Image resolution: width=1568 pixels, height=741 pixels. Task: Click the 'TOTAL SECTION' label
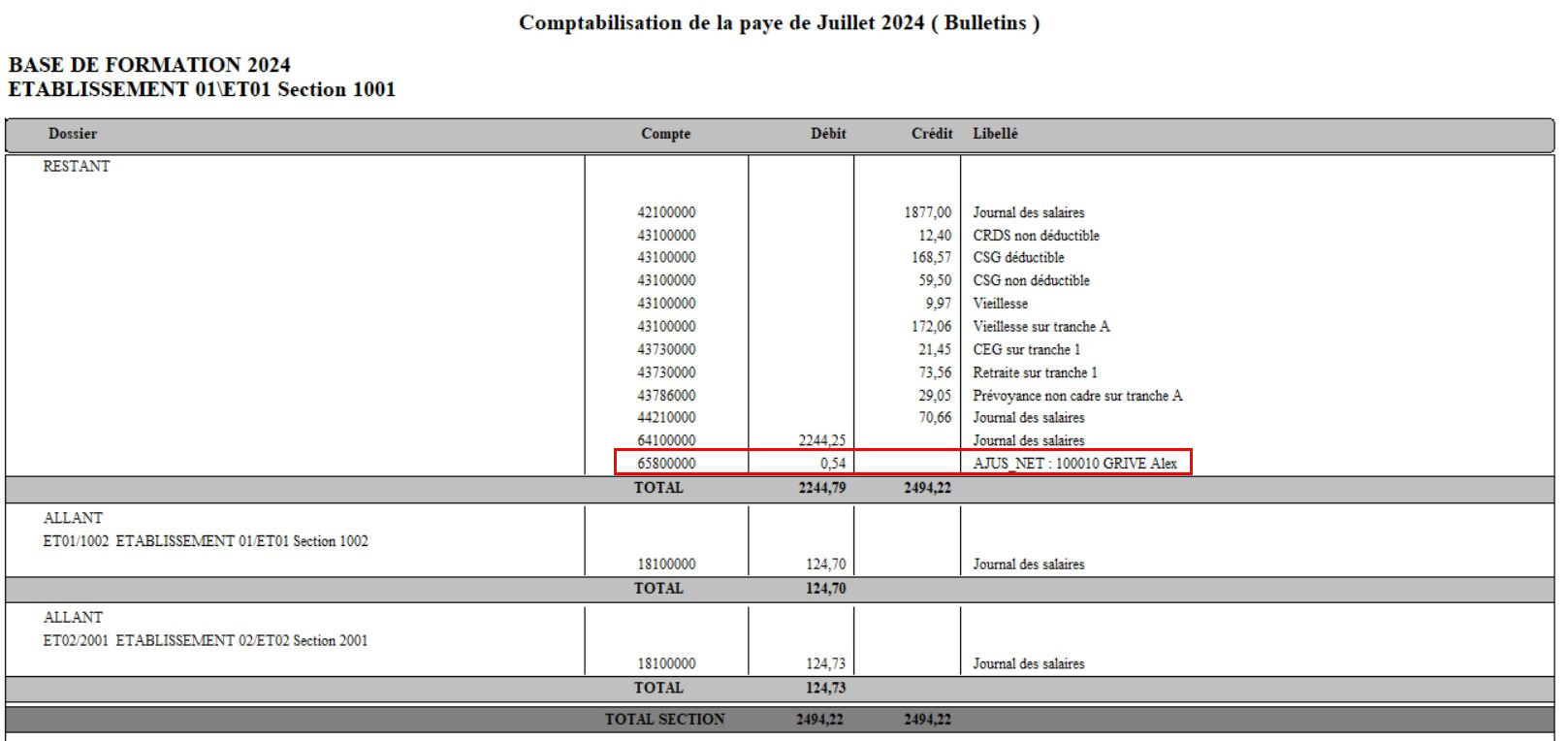[664, 720]
